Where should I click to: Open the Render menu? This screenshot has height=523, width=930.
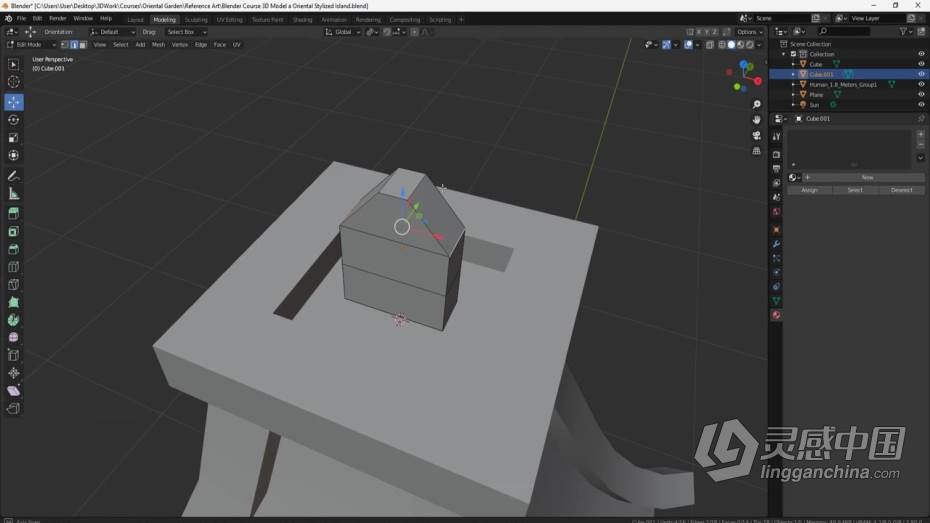click(x=58, y=19)
